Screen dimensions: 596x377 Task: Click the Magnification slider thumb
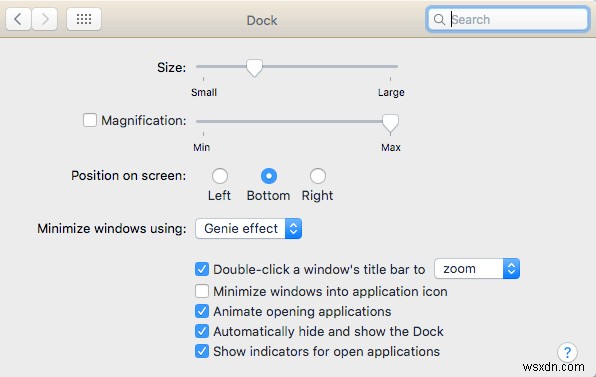click(x=390, y=123)
